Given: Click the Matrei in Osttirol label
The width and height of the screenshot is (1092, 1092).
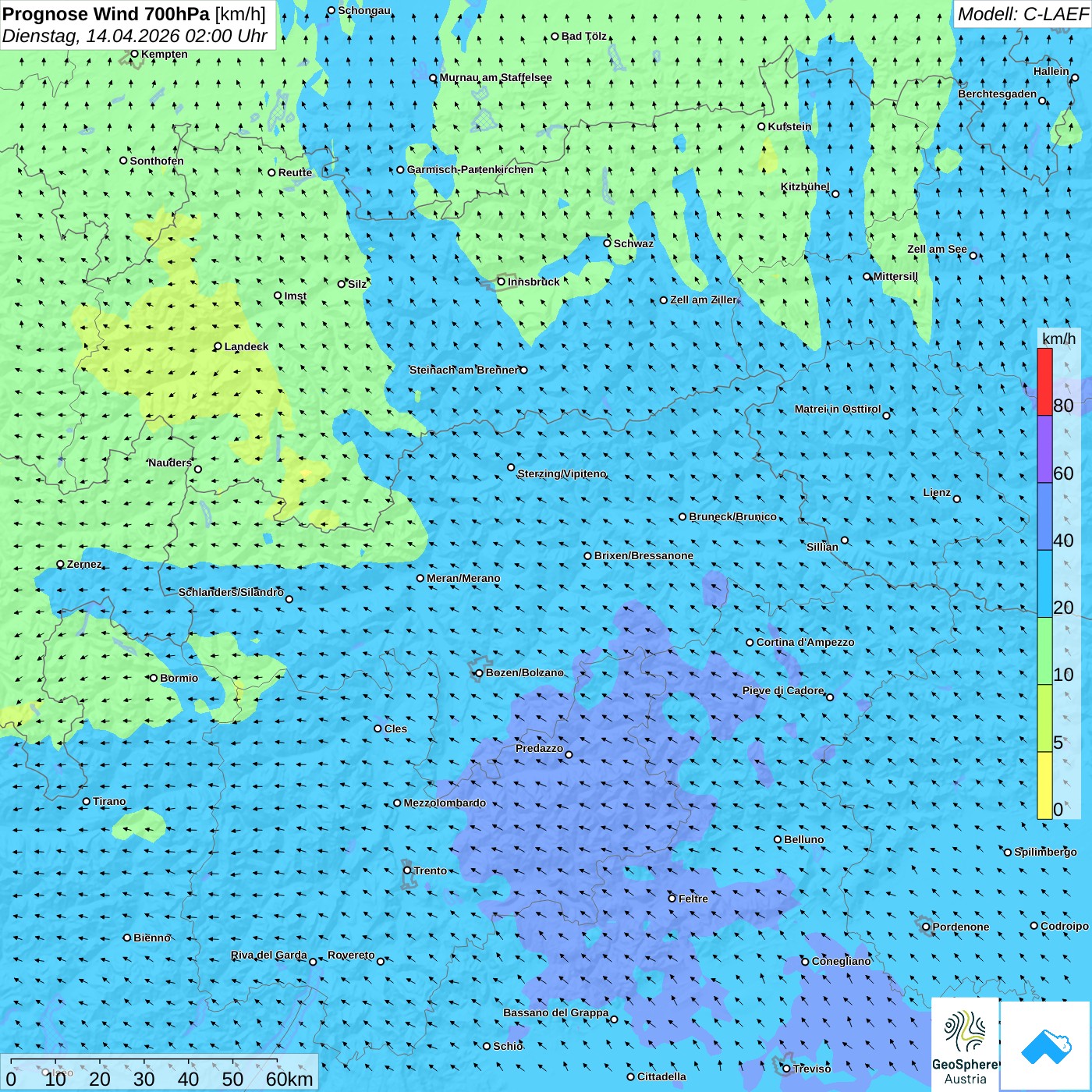Looking at the screenshot, I should 838,409.
